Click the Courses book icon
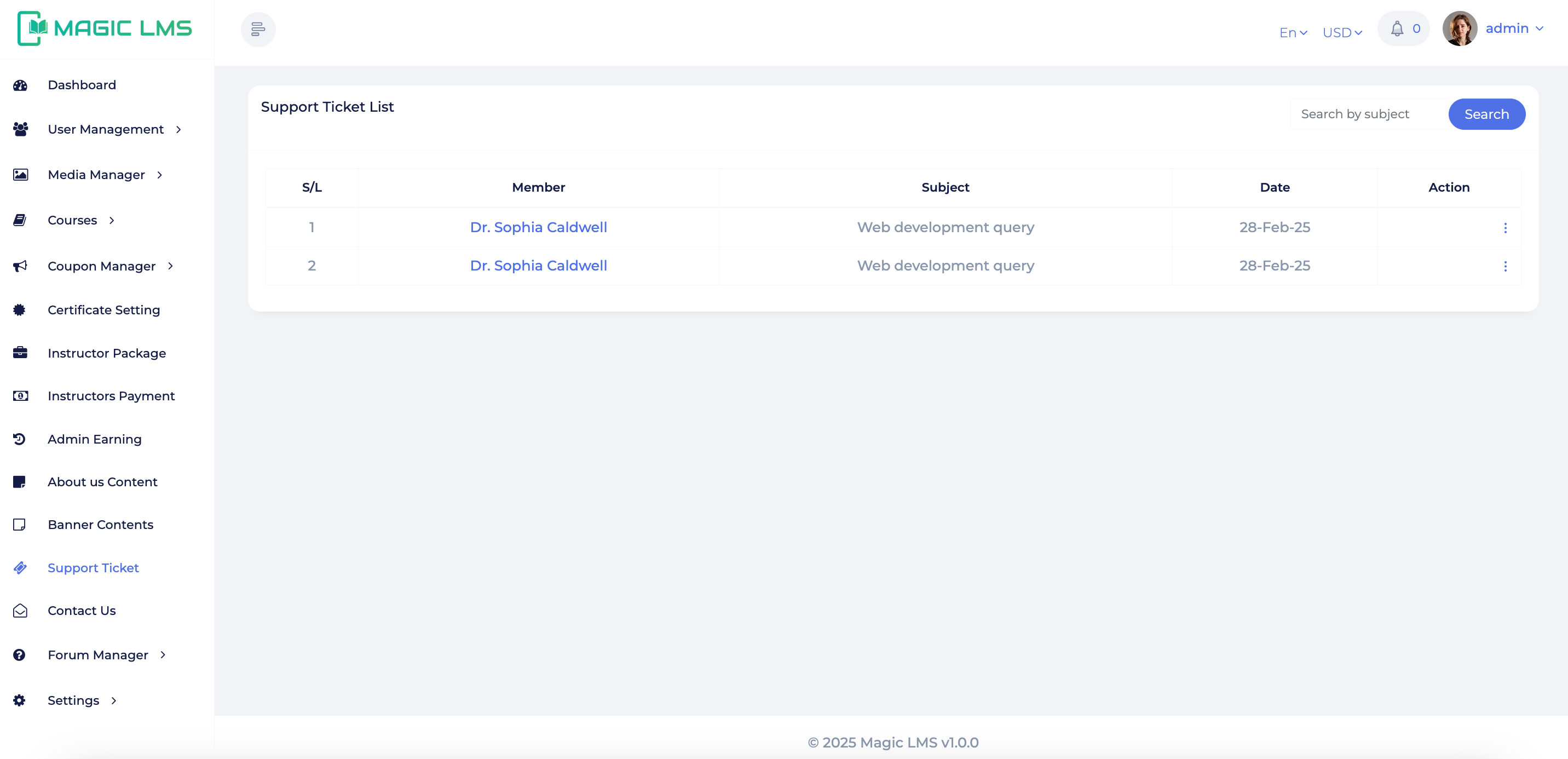 coord(20,220)
